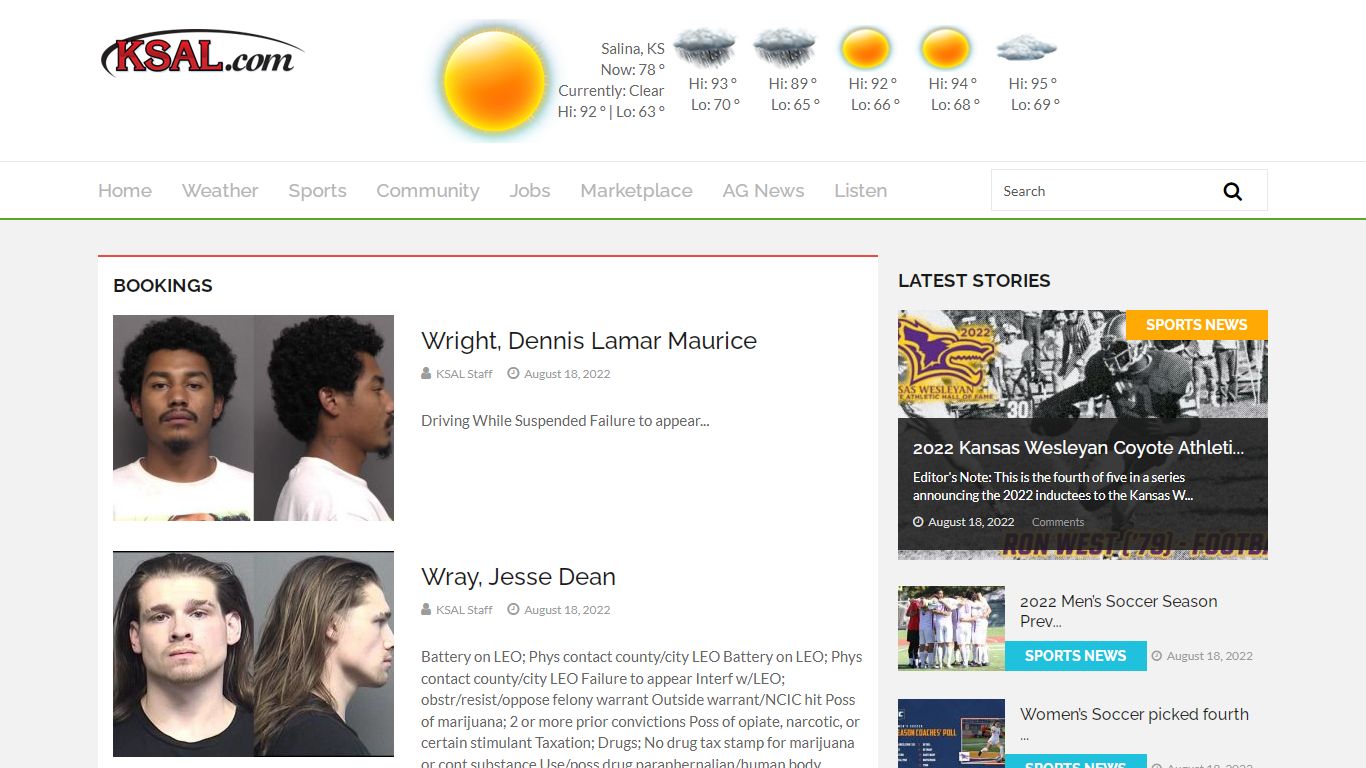Click the 'Lo: 70°' forecast text
Screen dimensions: 1366x768
(x=716, y=105)
